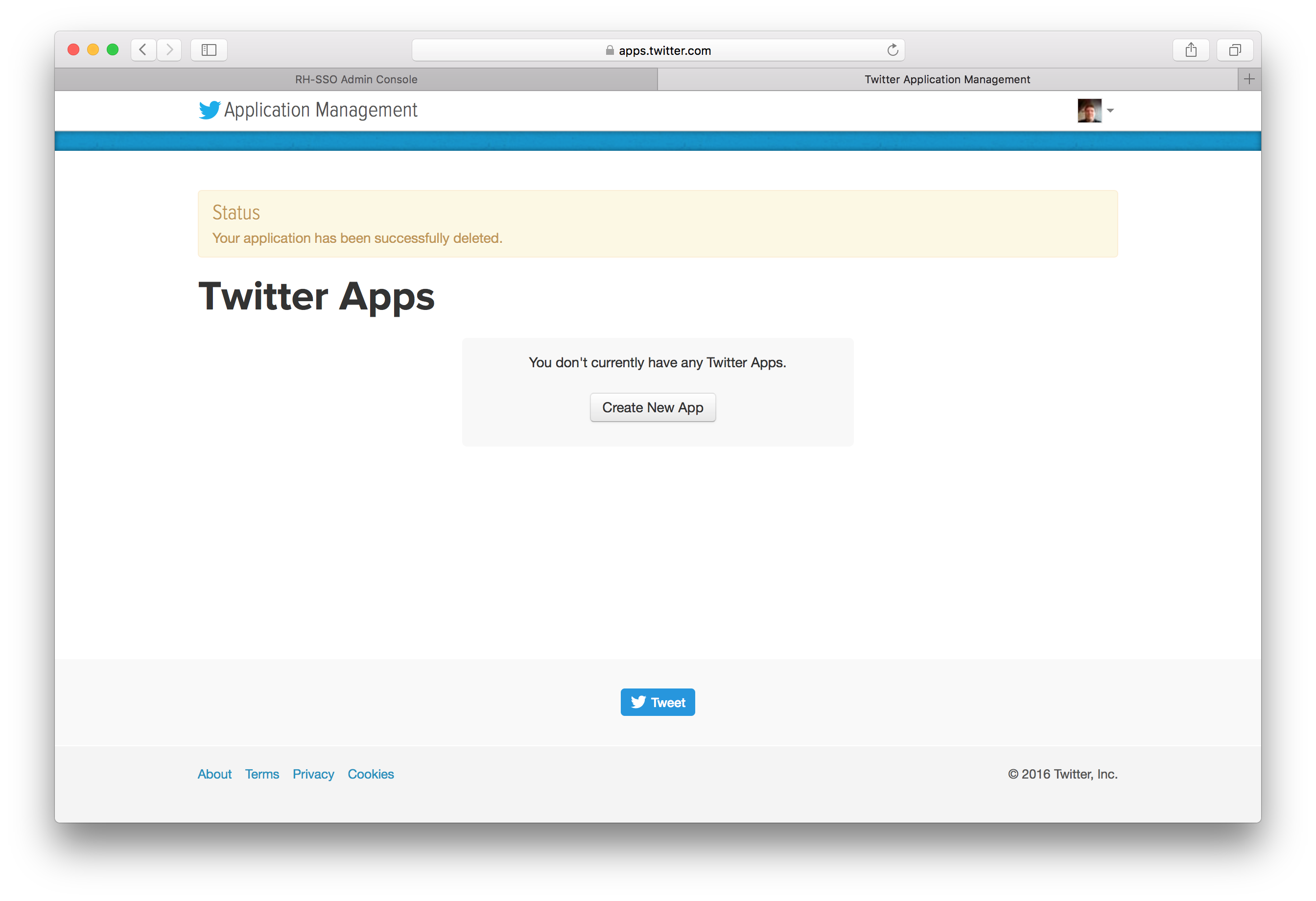Screen dimensions: 1316x901
Task: Switch to the RH-SSO Admin Console tab
Action: click(356, 79)
